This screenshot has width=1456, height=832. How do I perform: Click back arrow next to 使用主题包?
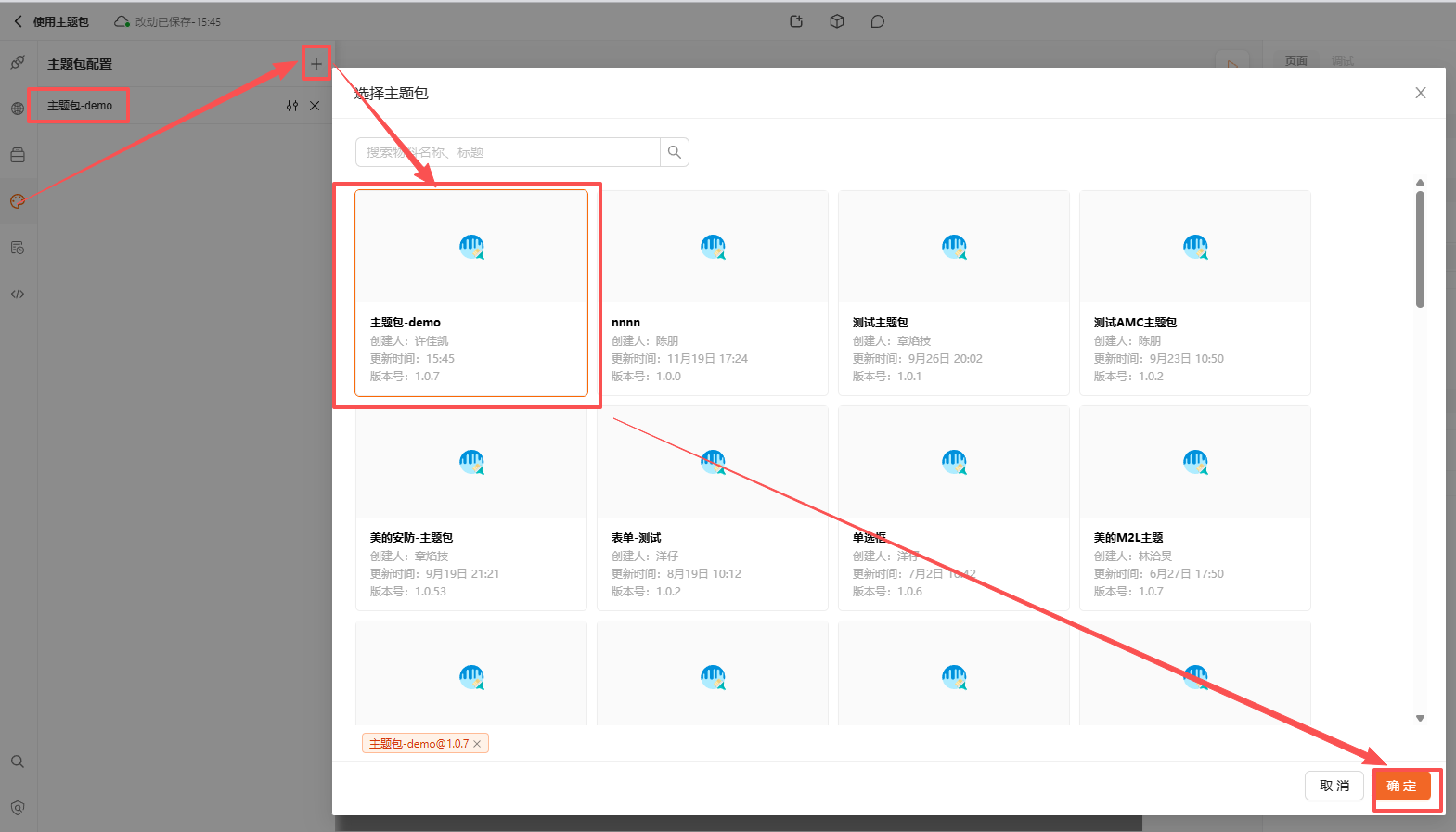tap(18, 21)
